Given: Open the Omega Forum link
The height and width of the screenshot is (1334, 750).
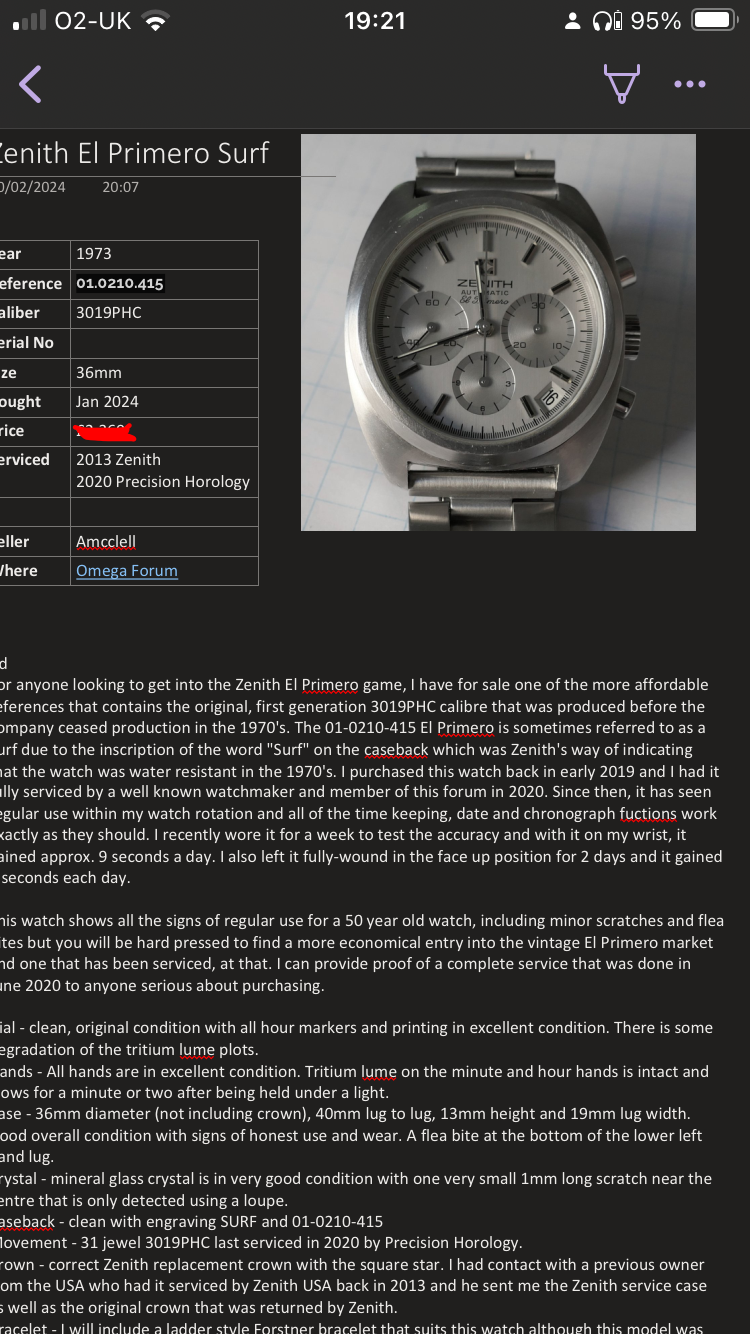Looking at the screenshot, I should pyautogui.click(x=127, y=570).
